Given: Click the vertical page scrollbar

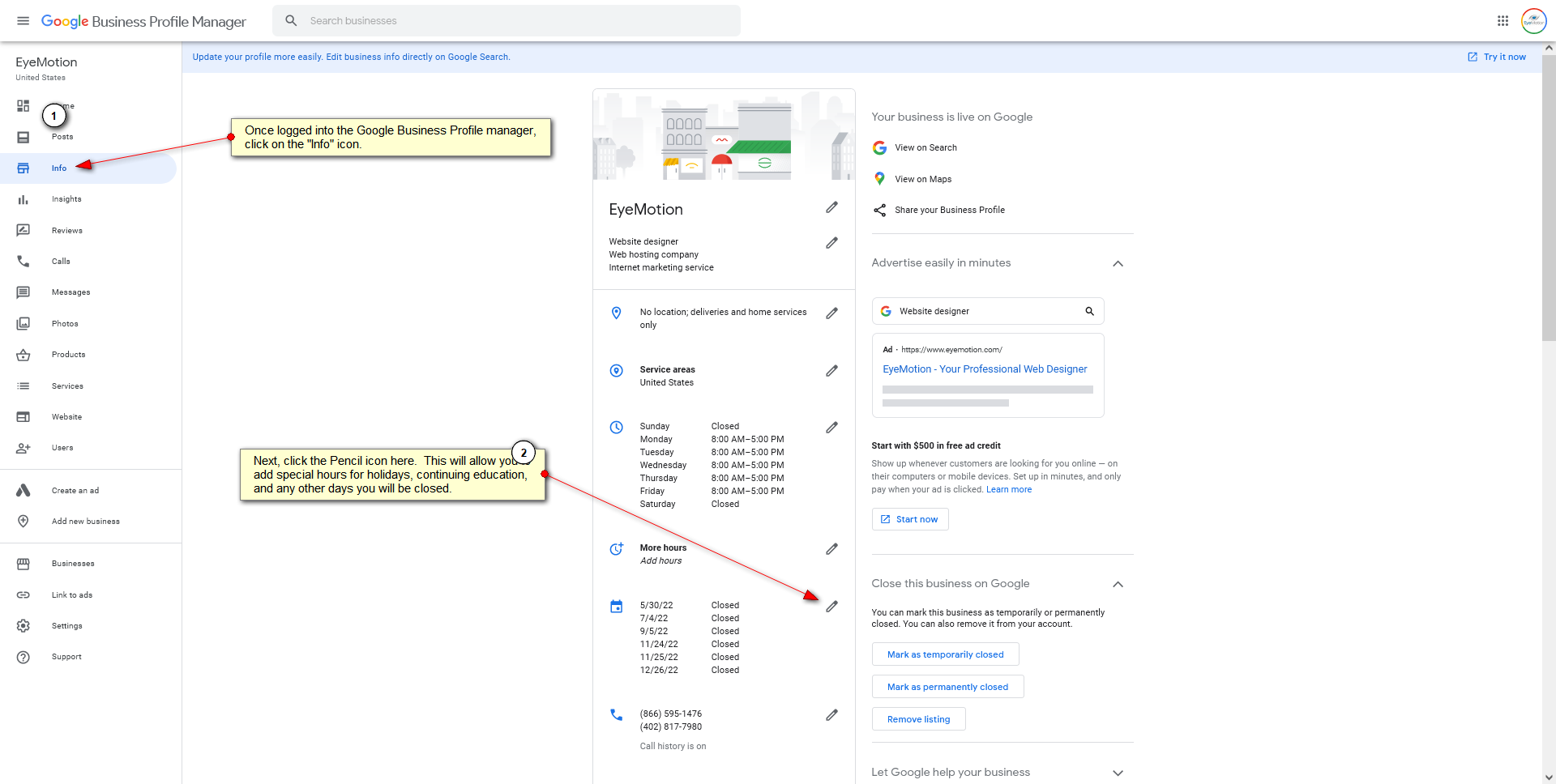Looking at the screenshot, I should [1549, 198].
